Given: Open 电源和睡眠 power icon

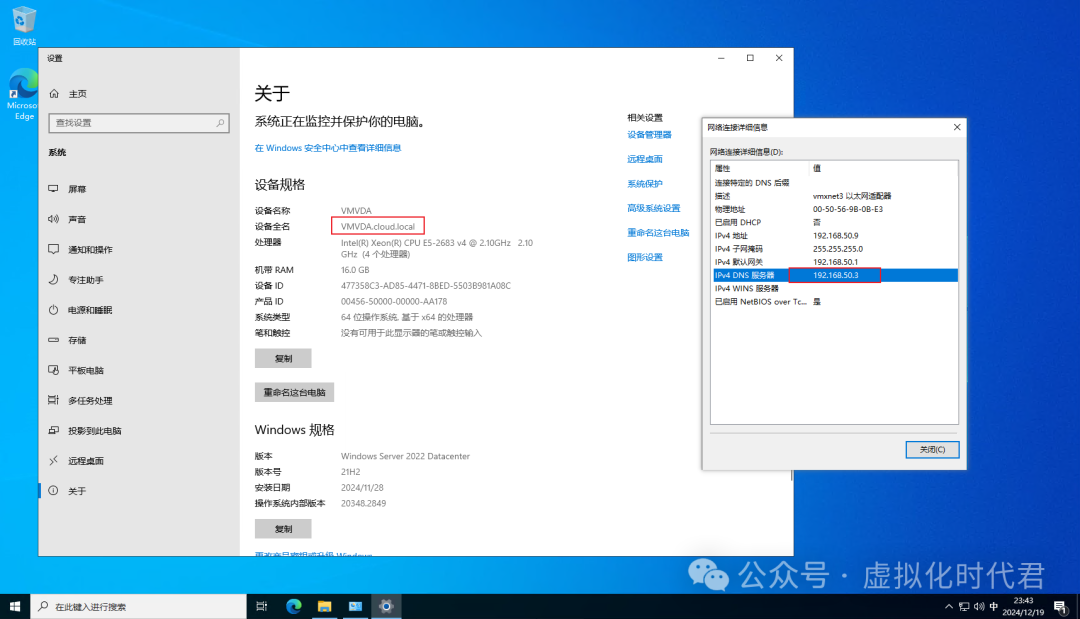Looking at the screenshot, I should (x=54, y=310).
